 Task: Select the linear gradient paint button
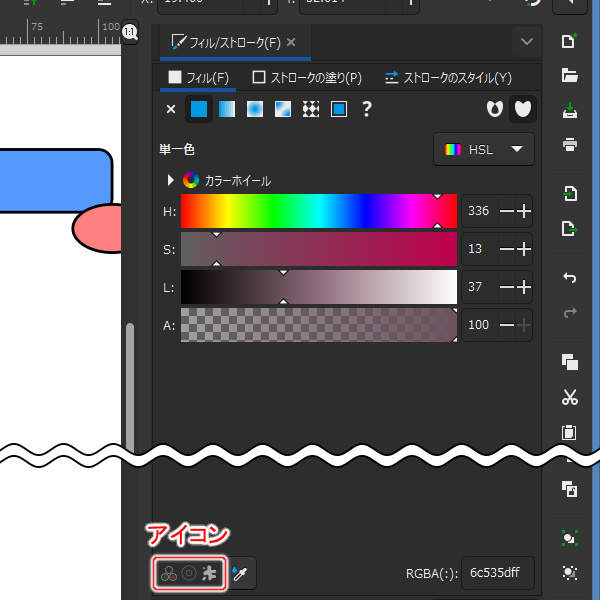[227, 109]
